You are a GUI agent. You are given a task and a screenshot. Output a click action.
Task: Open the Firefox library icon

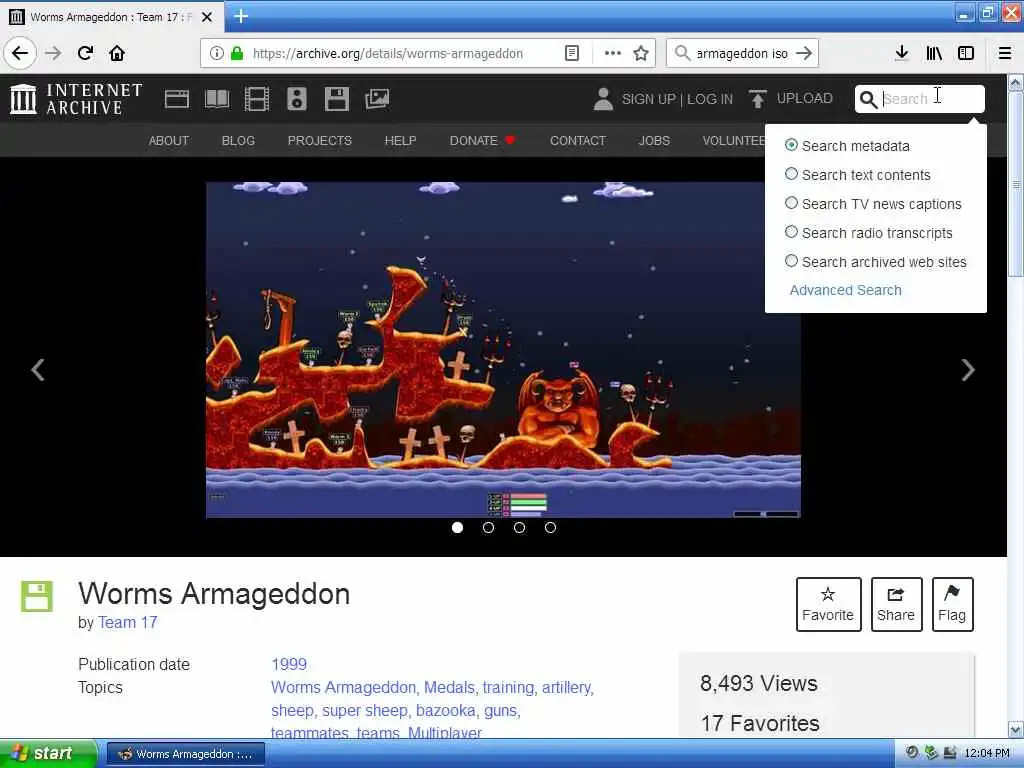[934, 53]
